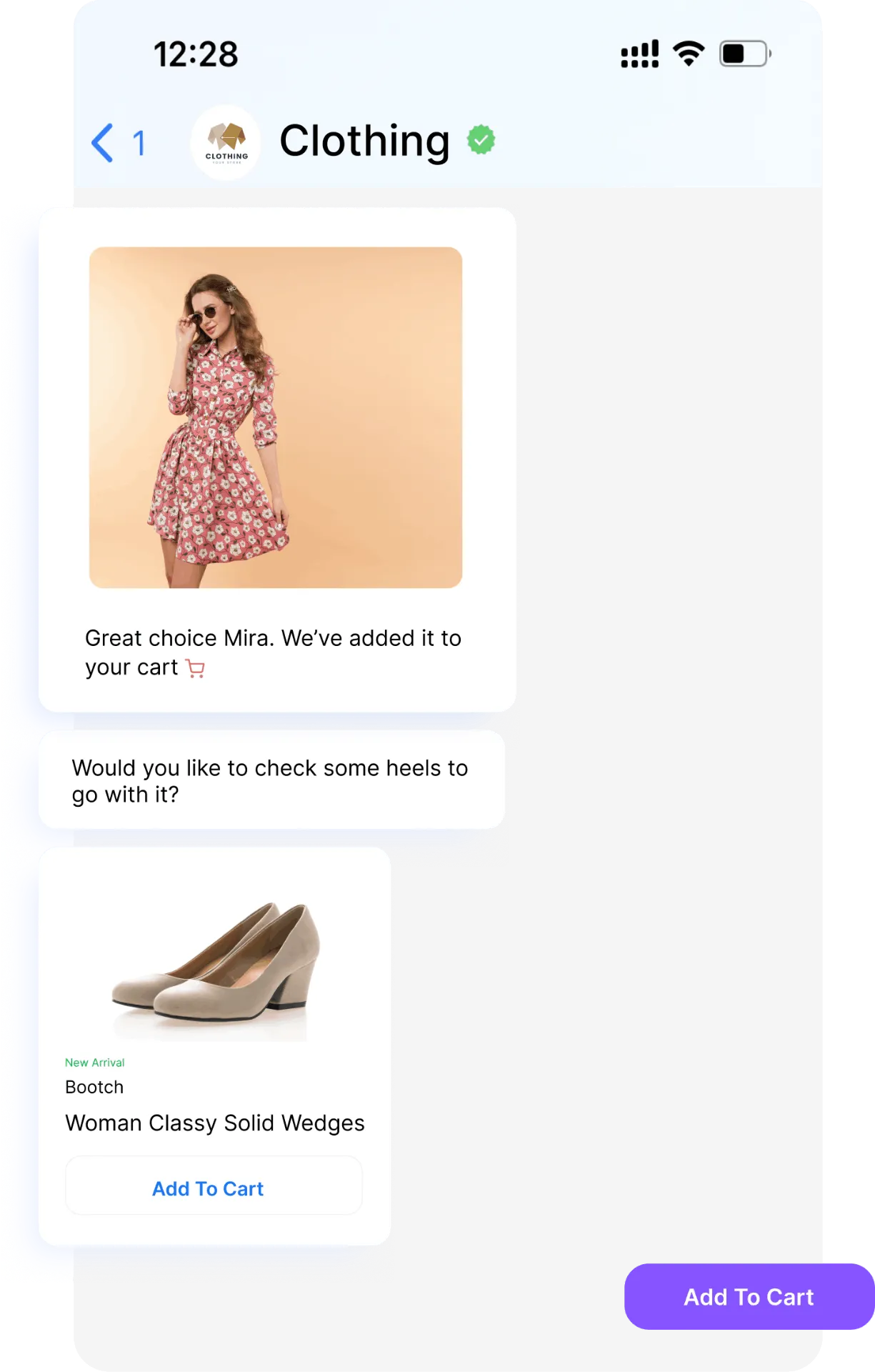Viewport: 875px width, 1372px height.
Task: Open the Clothing store logo avatar
Action: click(226, 143)
